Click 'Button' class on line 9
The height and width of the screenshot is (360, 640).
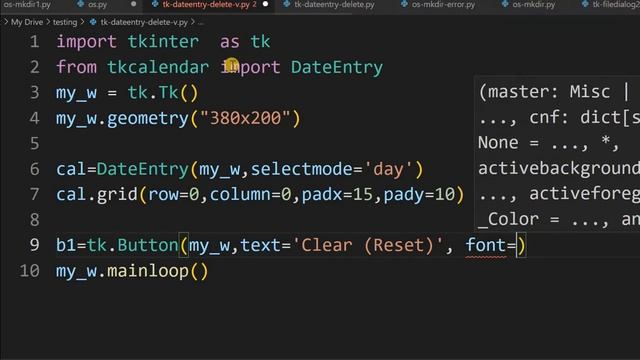click(x=148, y=245)
